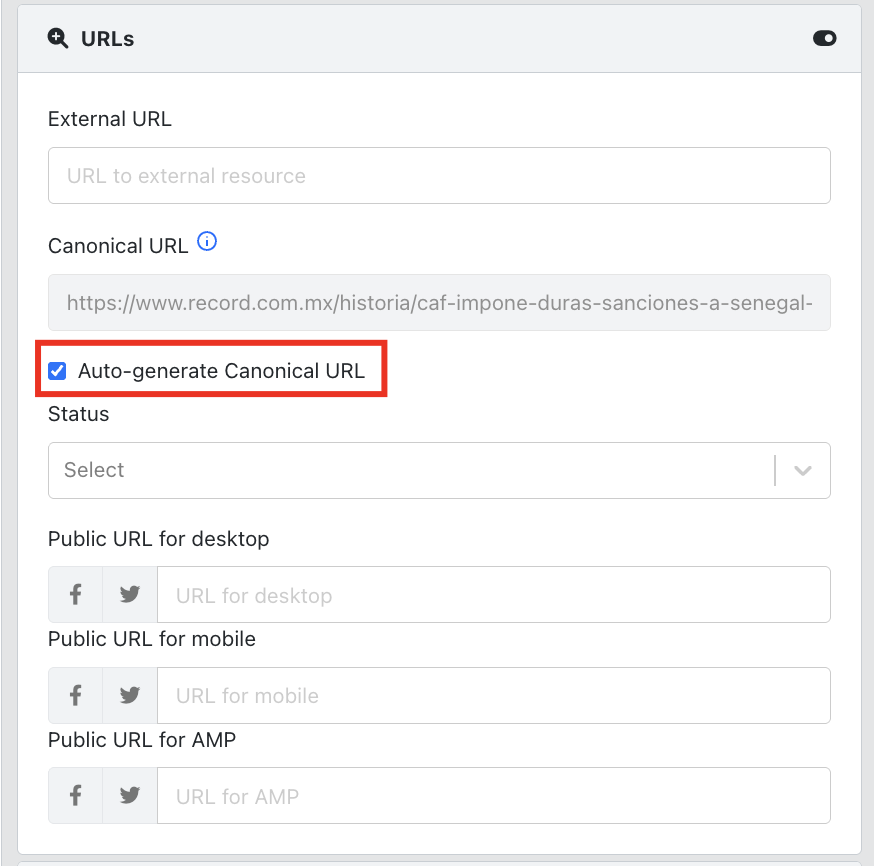Click the External URL input field
Image resolution: width=874 pixels, height=866 pixels.
click(x=439, y=176)
